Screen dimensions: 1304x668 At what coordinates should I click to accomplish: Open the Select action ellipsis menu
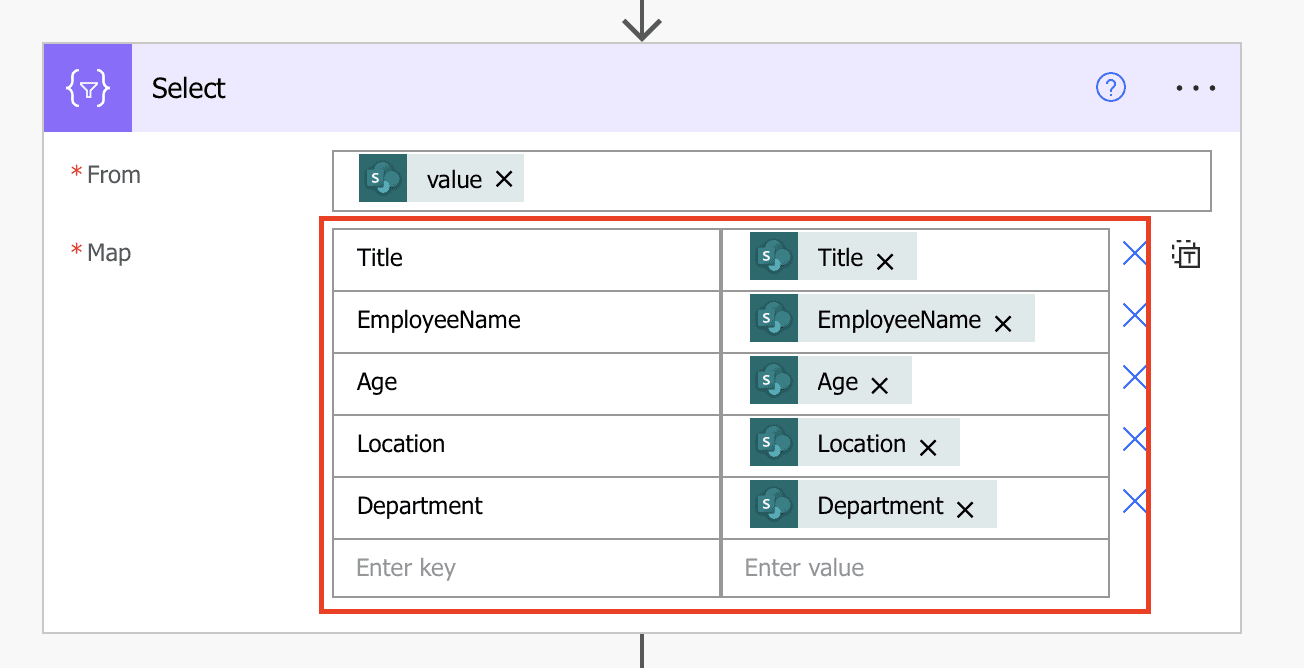coord(1196,88)
